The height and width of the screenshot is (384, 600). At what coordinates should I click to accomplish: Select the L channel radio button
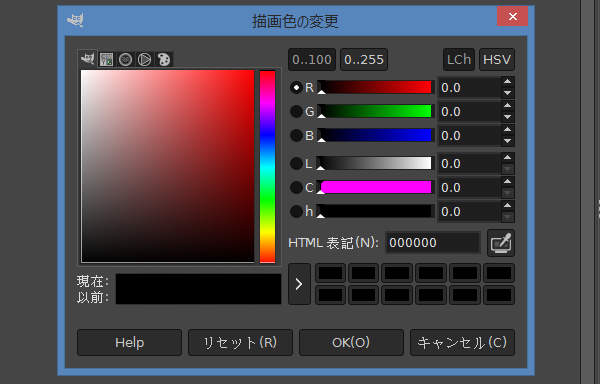point(296,164)
